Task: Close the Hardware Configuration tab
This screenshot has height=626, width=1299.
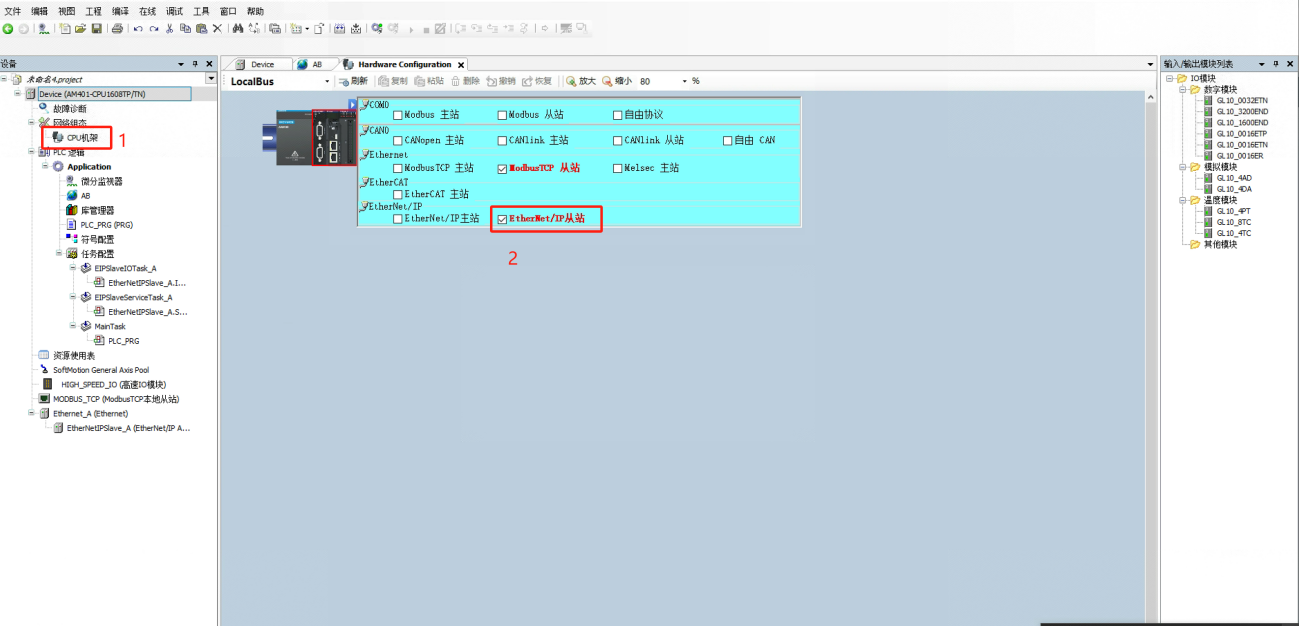Action: 461,65
